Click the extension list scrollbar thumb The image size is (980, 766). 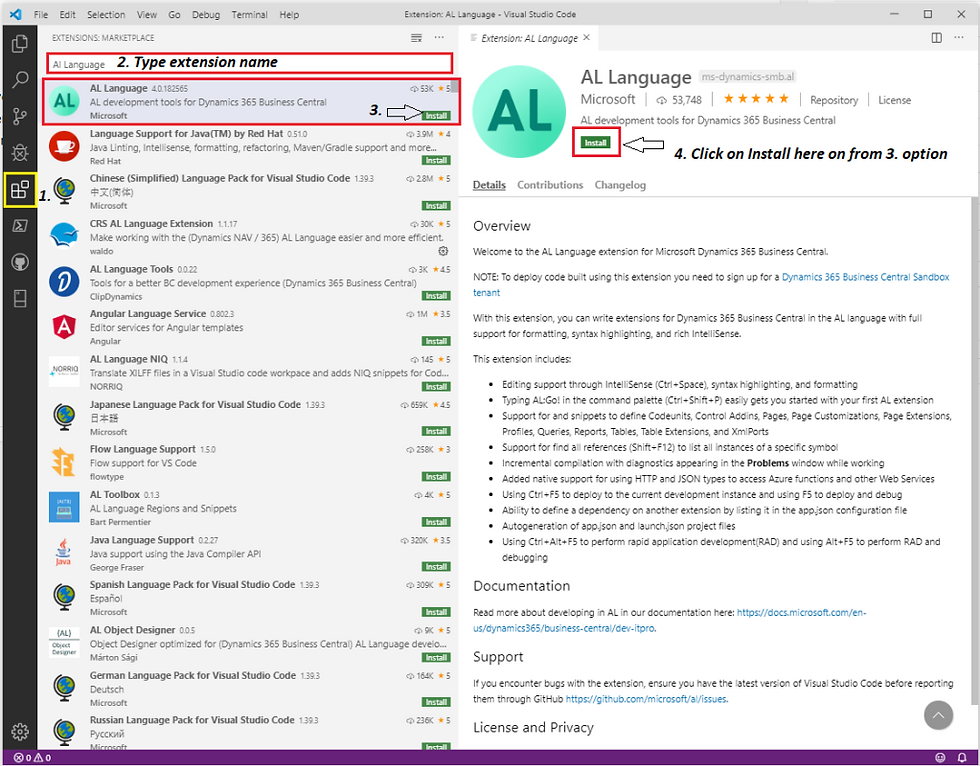pos(455,86)
